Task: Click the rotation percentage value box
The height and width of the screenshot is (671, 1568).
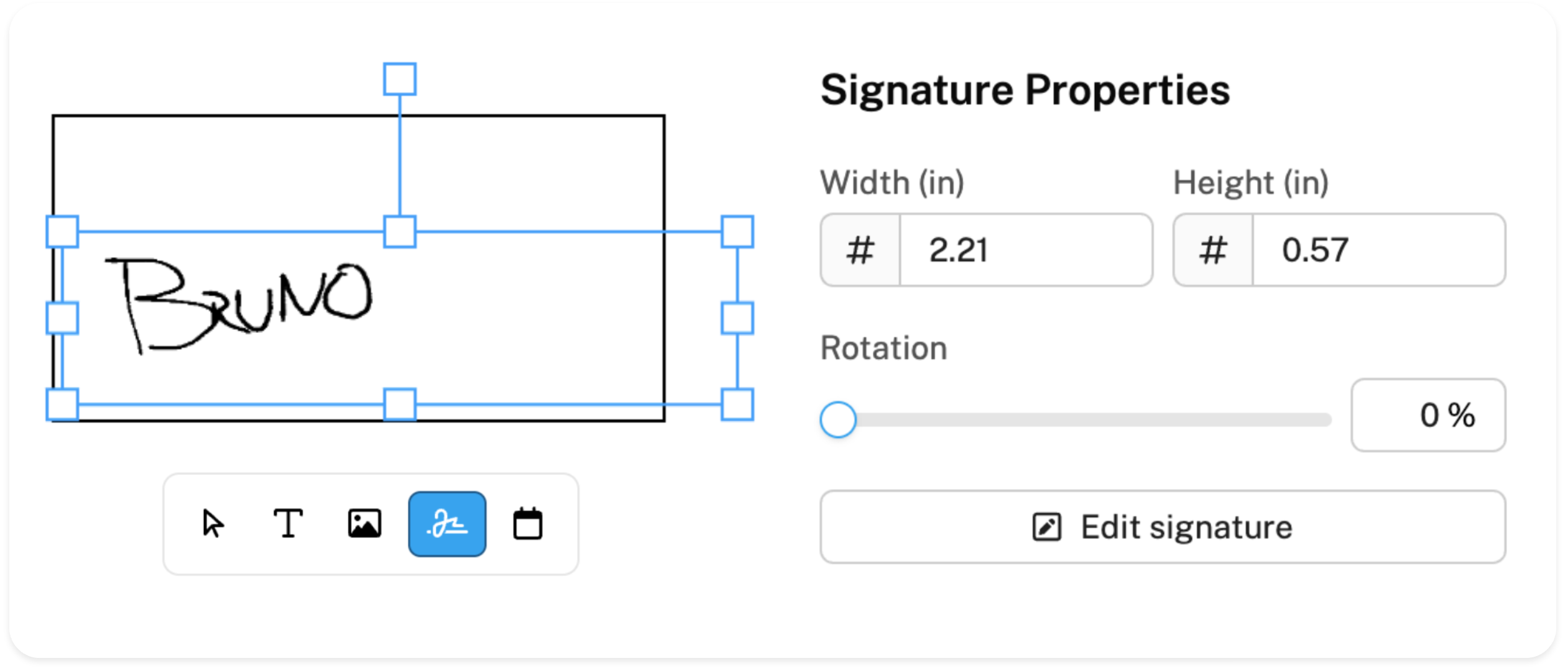Action: pos(1427,415)
